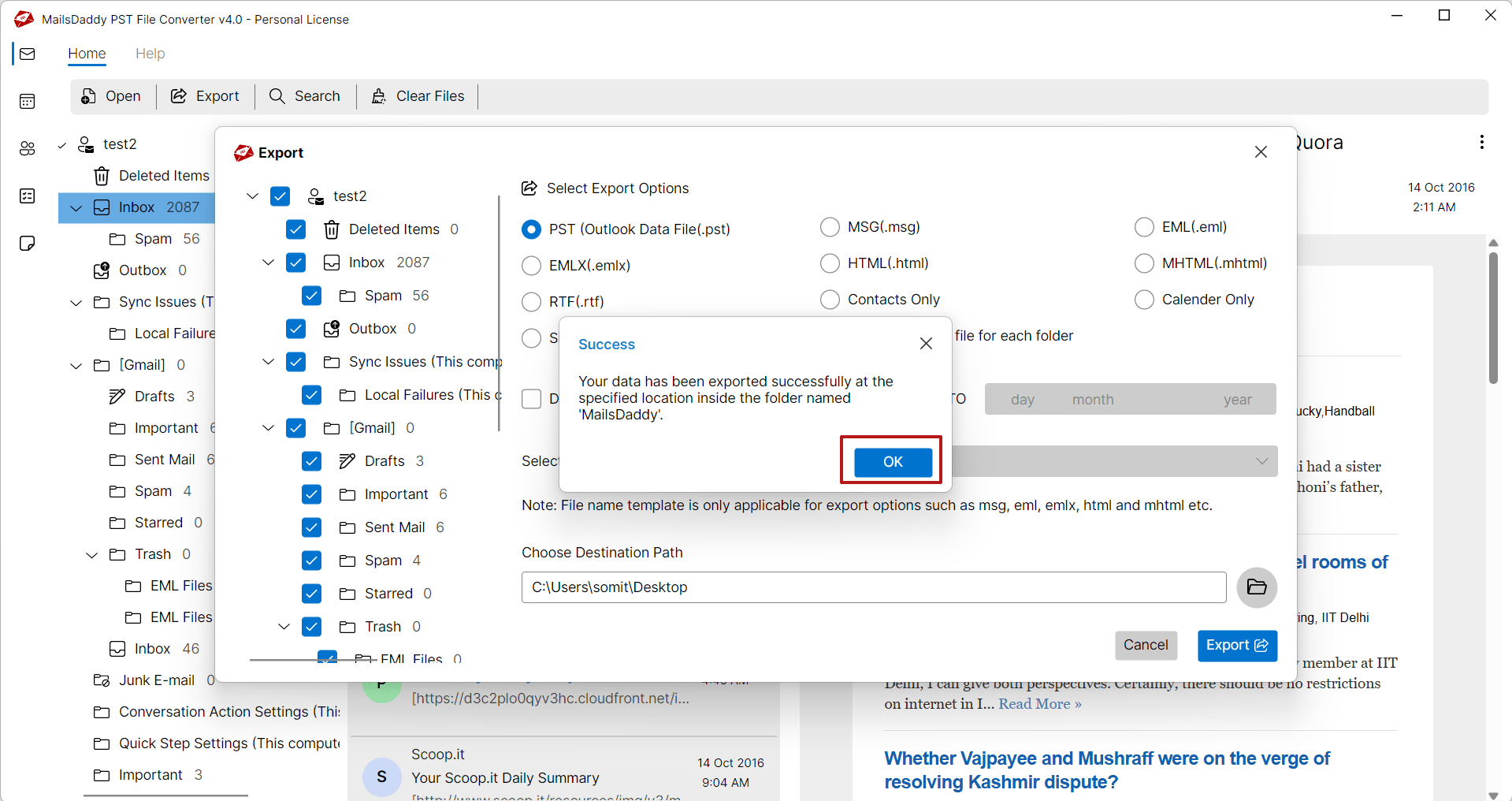Open the notes sidebar icon
The height and width of the screenshot is (801, 1512).
tap(28, 243)
